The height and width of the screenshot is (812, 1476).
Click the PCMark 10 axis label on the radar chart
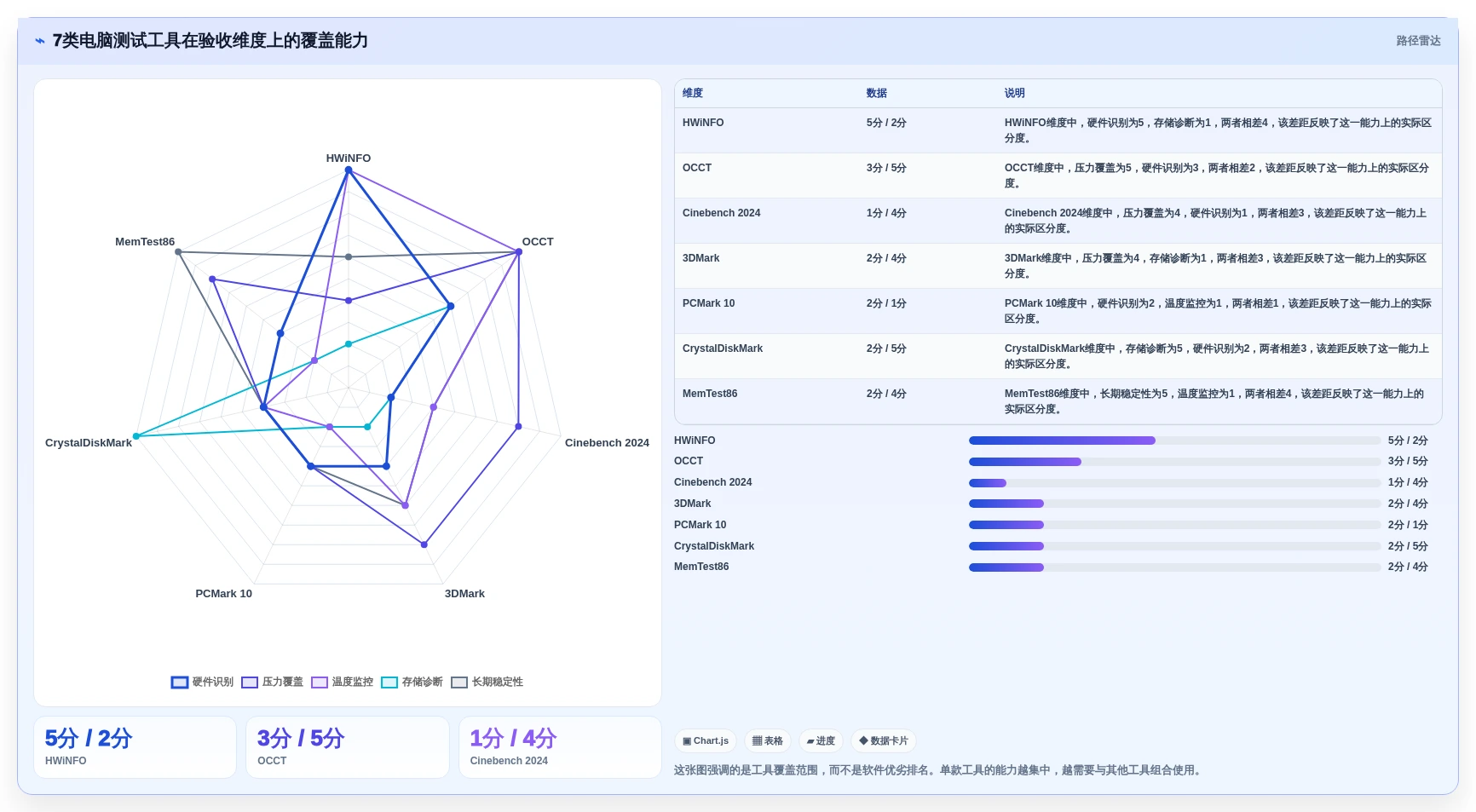224,594
